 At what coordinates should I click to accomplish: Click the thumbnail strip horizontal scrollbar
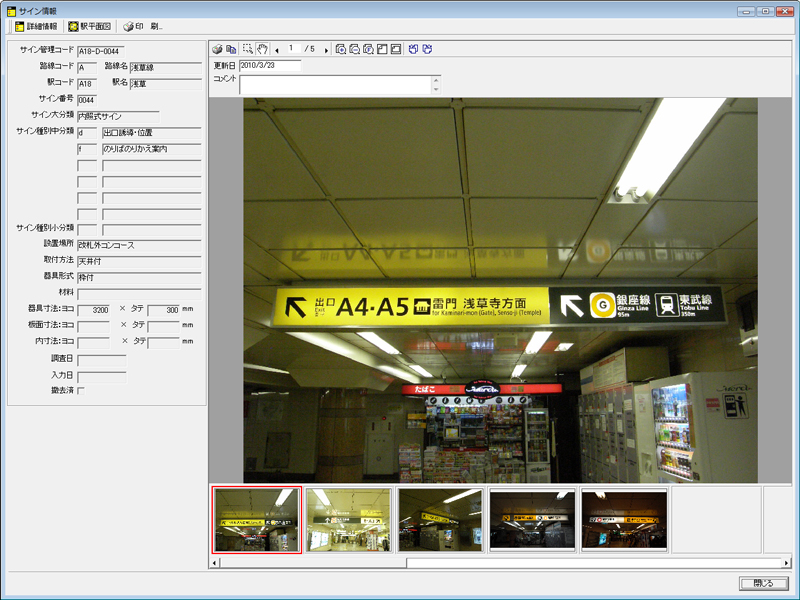click(x=500, y=563)
